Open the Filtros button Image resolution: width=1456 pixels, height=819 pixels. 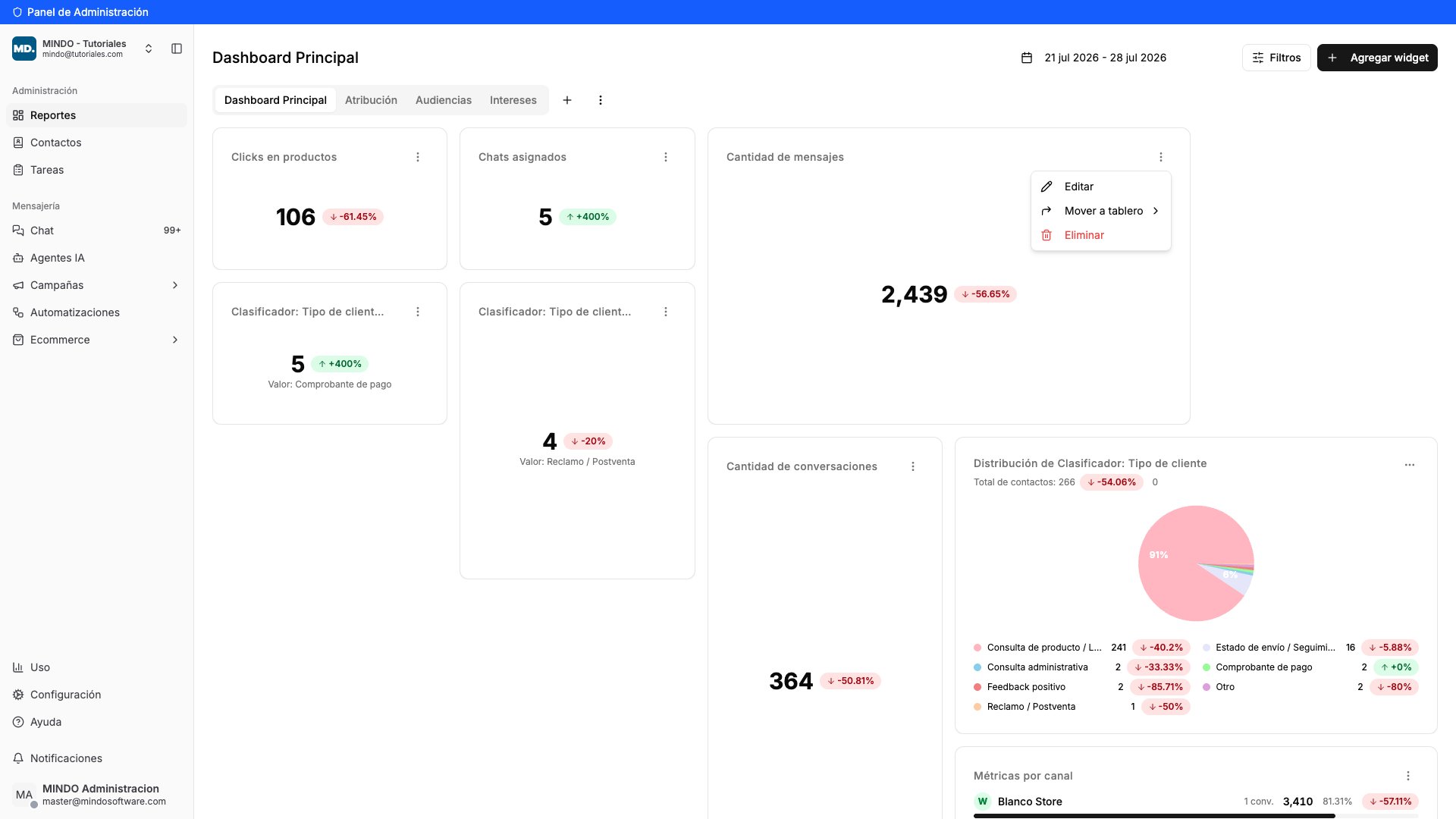1276,58
